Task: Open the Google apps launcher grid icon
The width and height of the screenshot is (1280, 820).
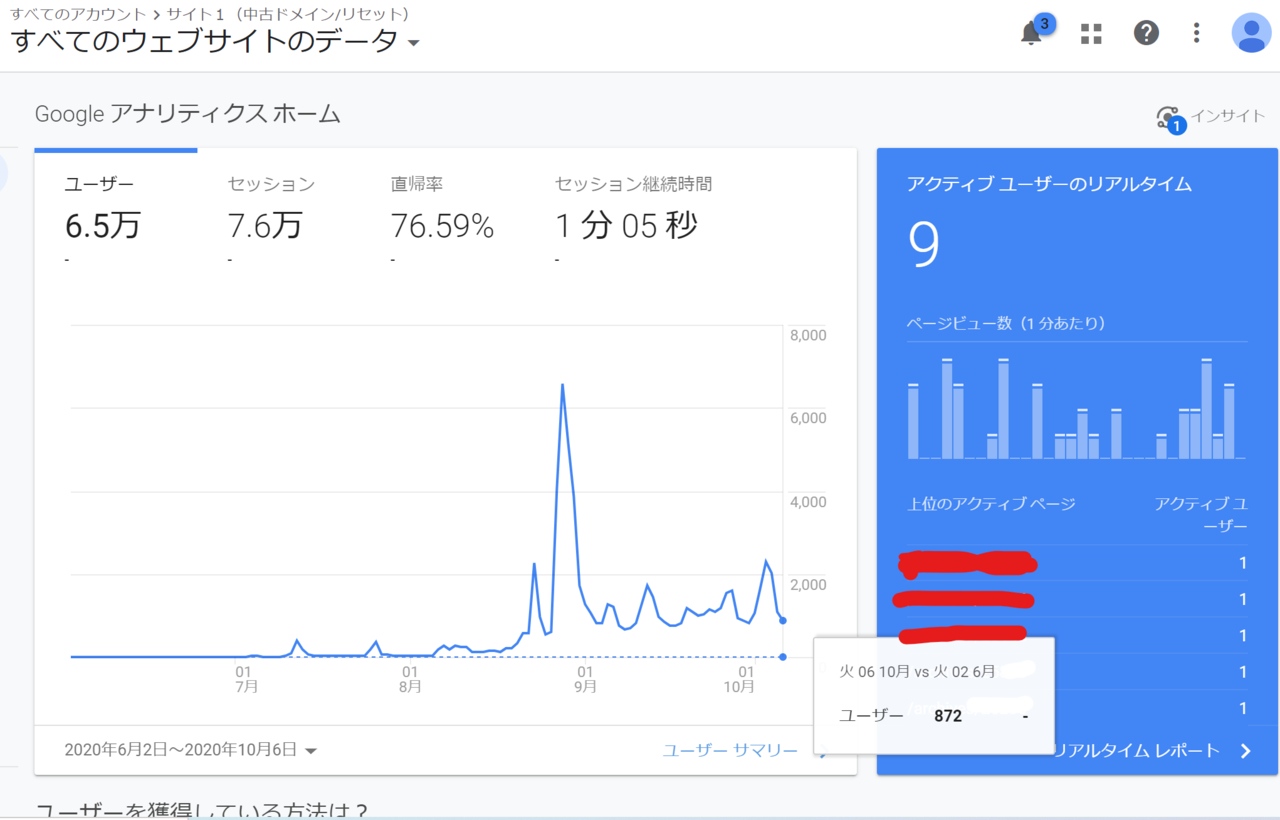Action: (1090, 33)
